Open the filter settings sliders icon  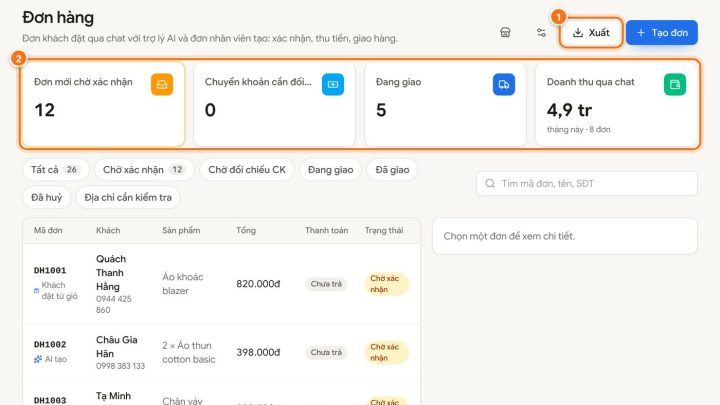(x=541, y=33)
